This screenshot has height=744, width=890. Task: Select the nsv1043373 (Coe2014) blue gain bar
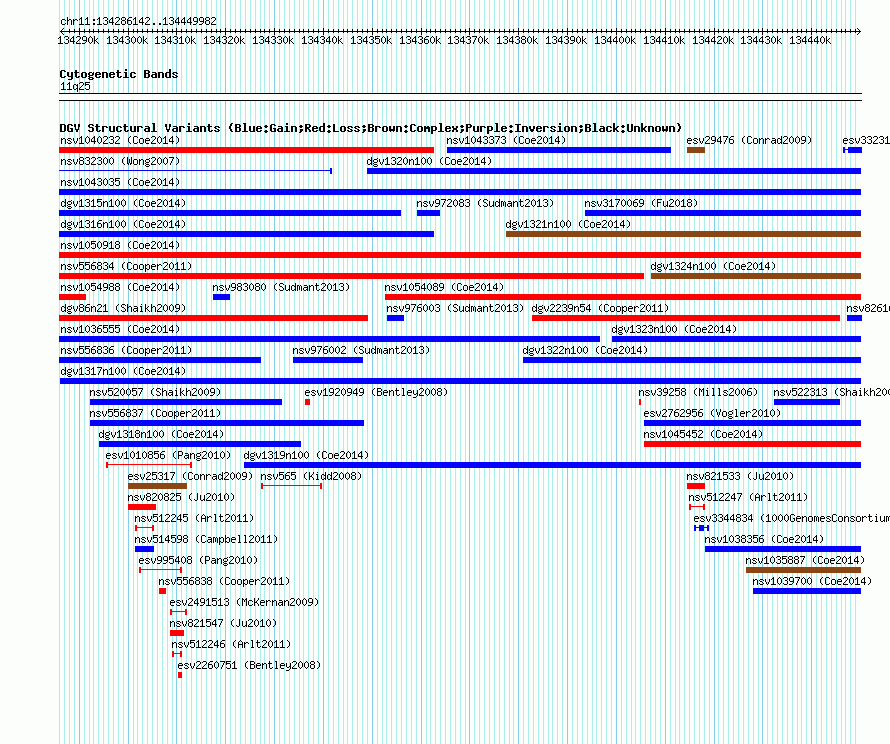point(559,150)
